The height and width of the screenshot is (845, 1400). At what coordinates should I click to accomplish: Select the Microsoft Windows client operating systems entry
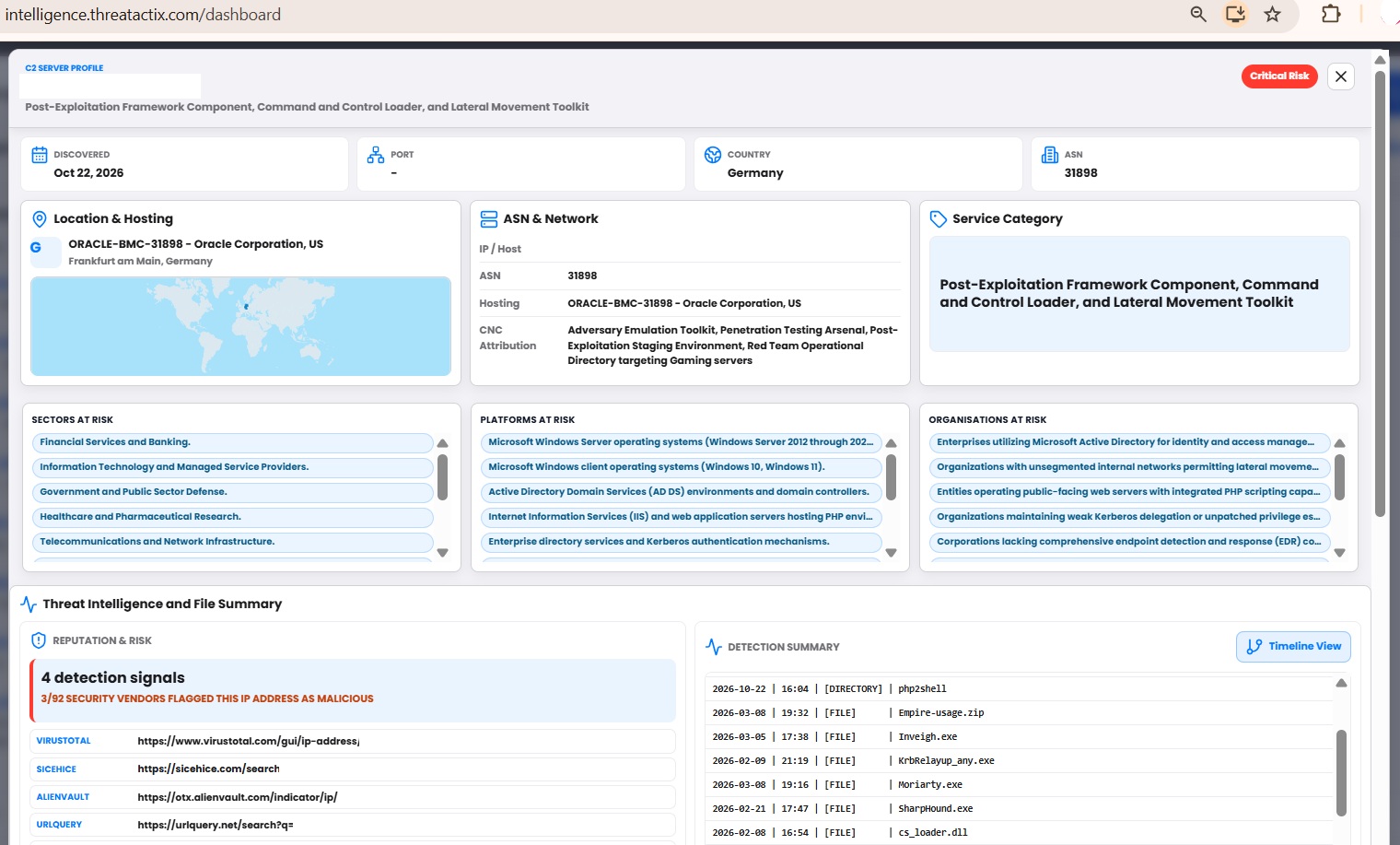(682, 467)
